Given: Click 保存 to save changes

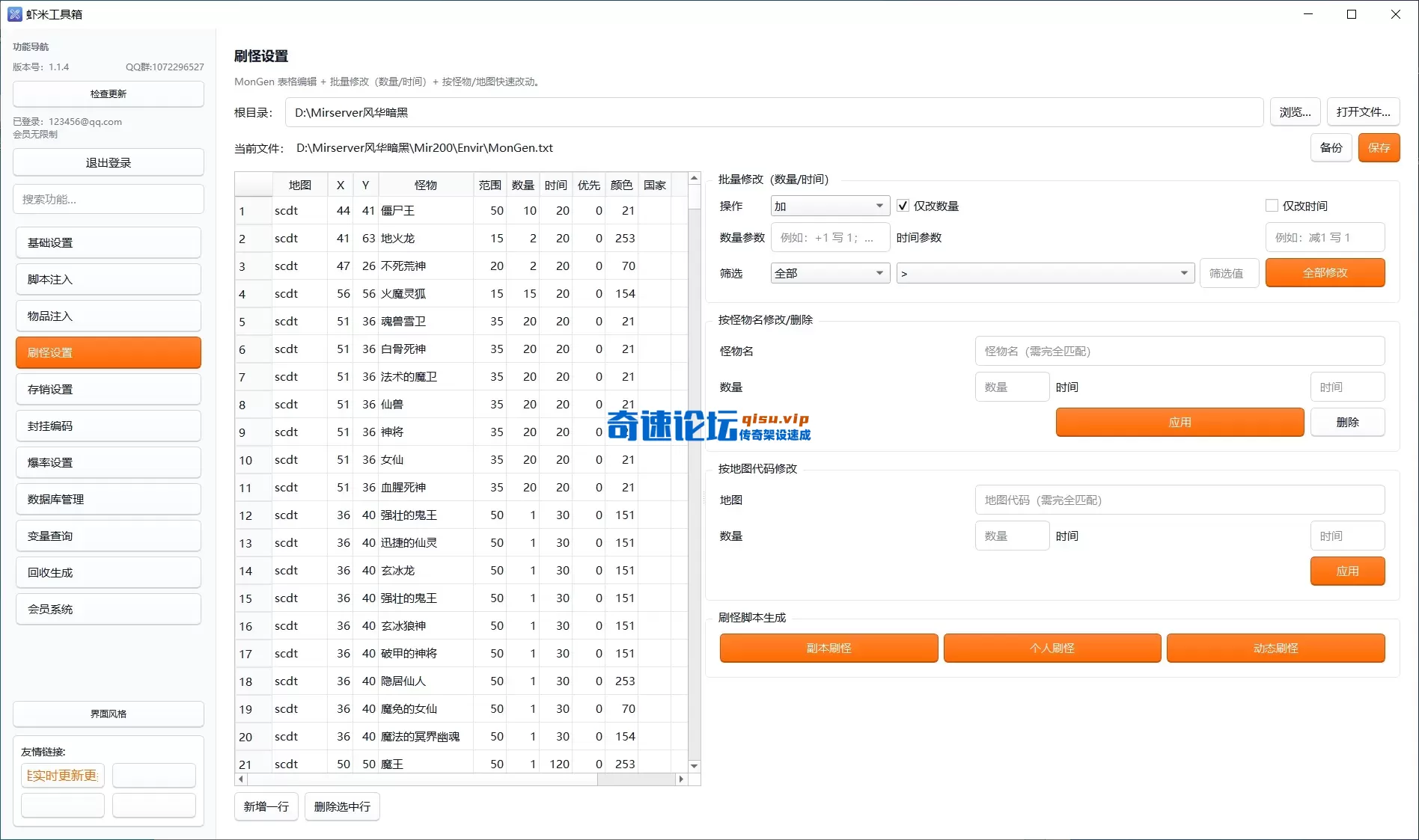Looking at the screenshot, I should (x=1379, y=147).
